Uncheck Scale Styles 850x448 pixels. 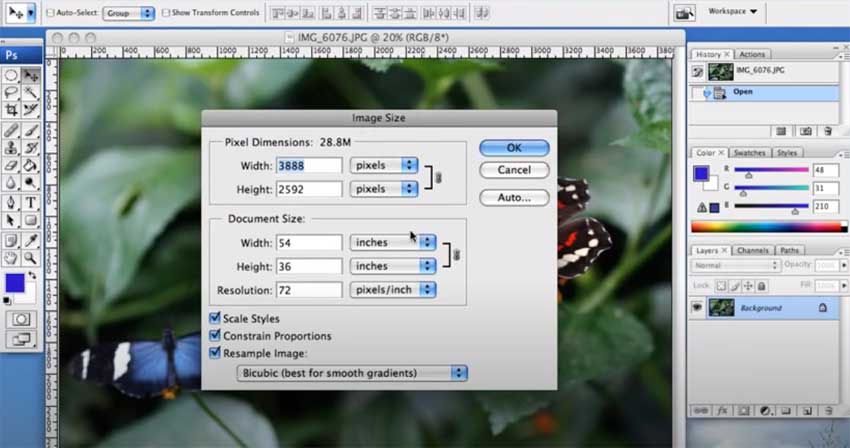click(x=215, y=318)
